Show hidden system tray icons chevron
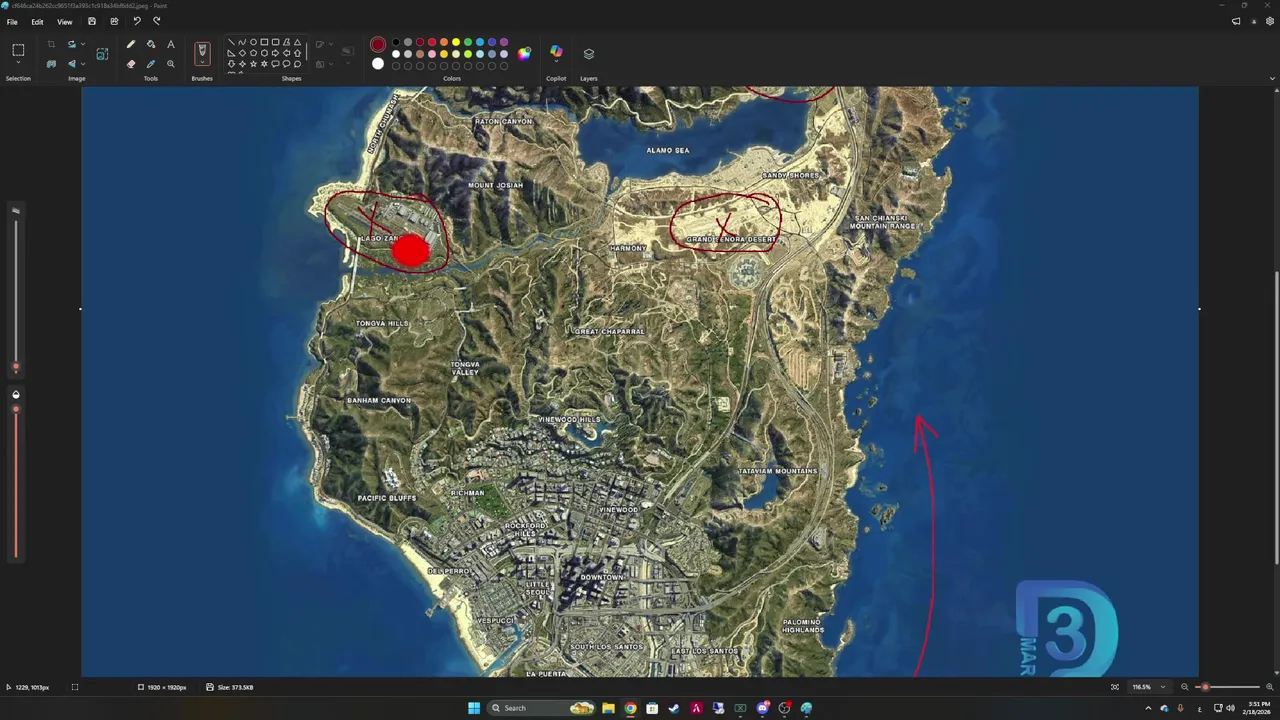Viewport: 1280px width, 720px height. (x=1148, y=708)
